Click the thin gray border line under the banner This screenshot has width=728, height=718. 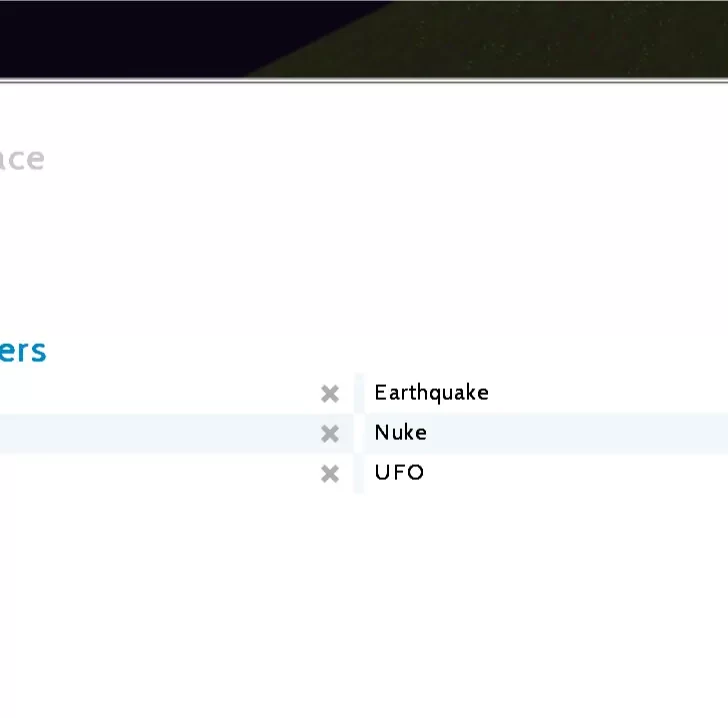point(364,79)
